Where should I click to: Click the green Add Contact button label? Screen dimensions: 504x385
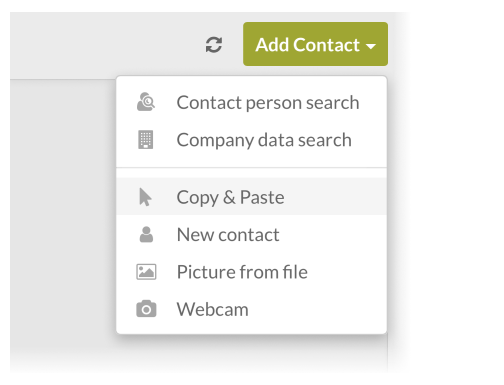coord(307,44)
